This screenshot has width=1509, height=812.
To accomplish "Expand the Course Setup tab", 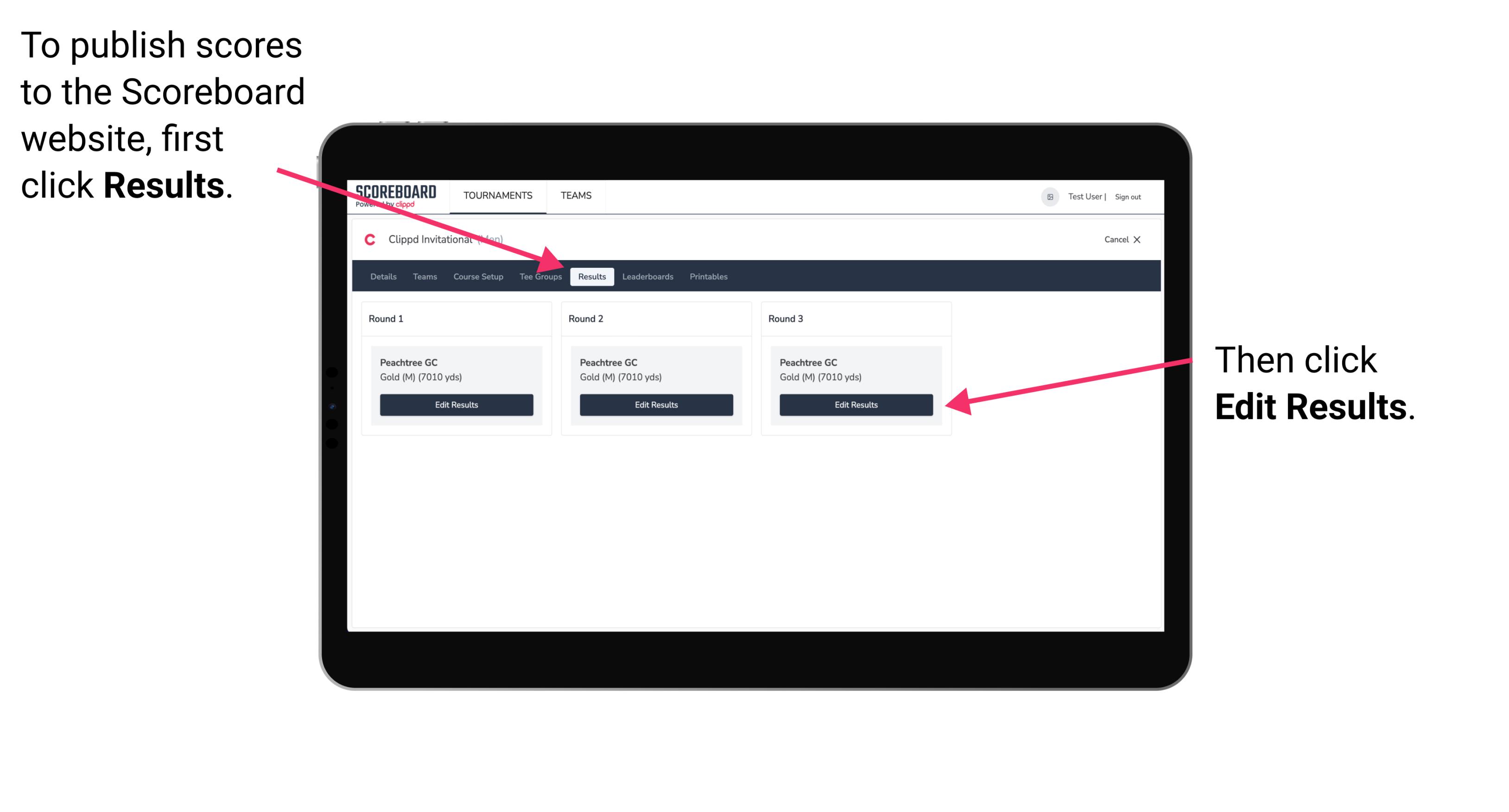I will [x=478, y=276].
